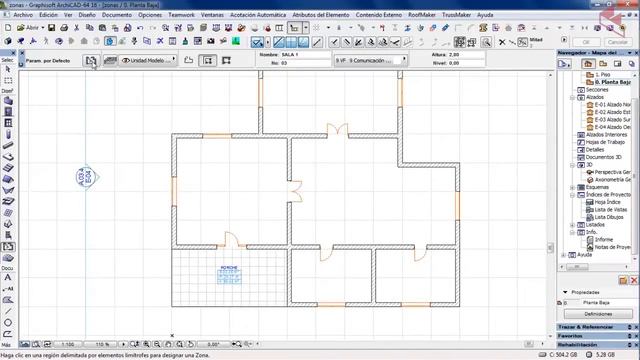Toggle manual polygon zone construction method
This screenshot has height=360, width=640.
(188, 60)
